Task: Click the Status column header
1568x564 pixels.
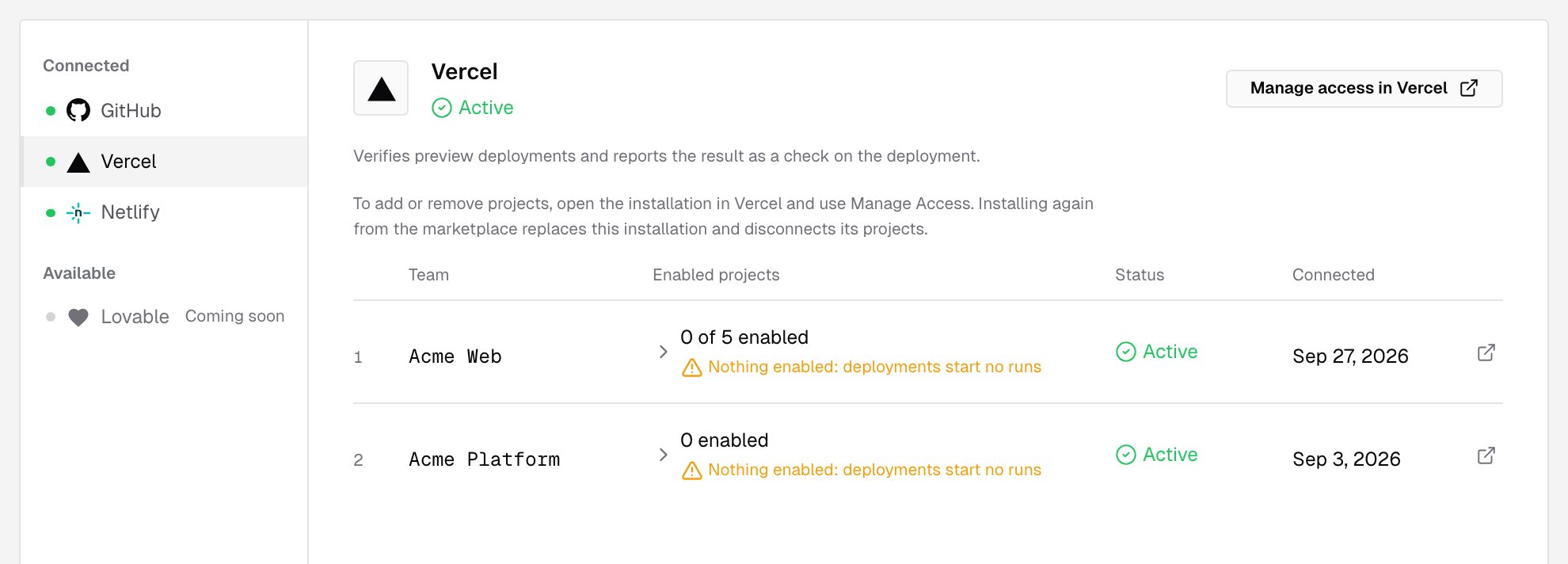Action: pos(1140,275)
